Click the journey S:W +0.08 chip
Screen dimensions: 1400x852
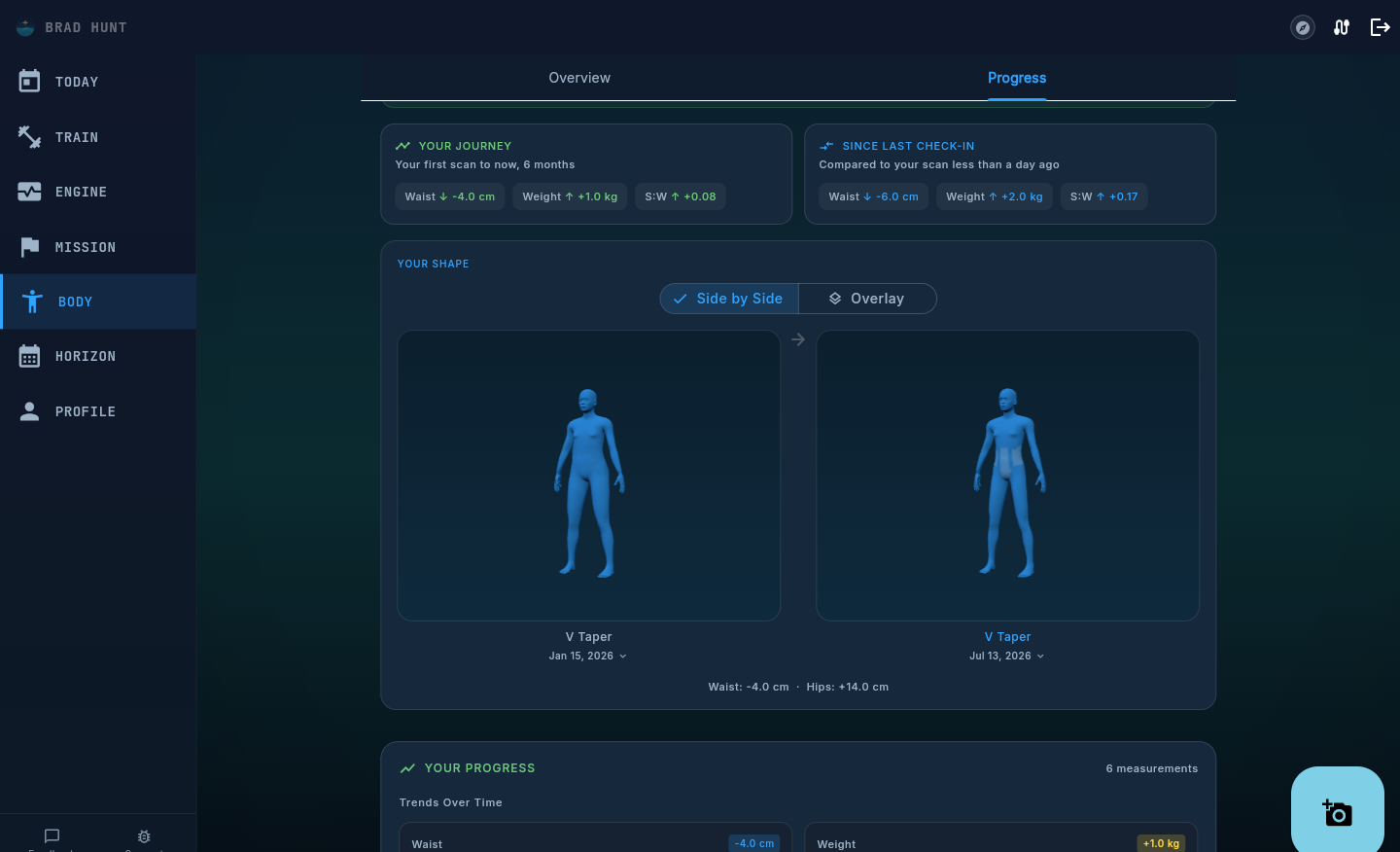pos(681,196)
